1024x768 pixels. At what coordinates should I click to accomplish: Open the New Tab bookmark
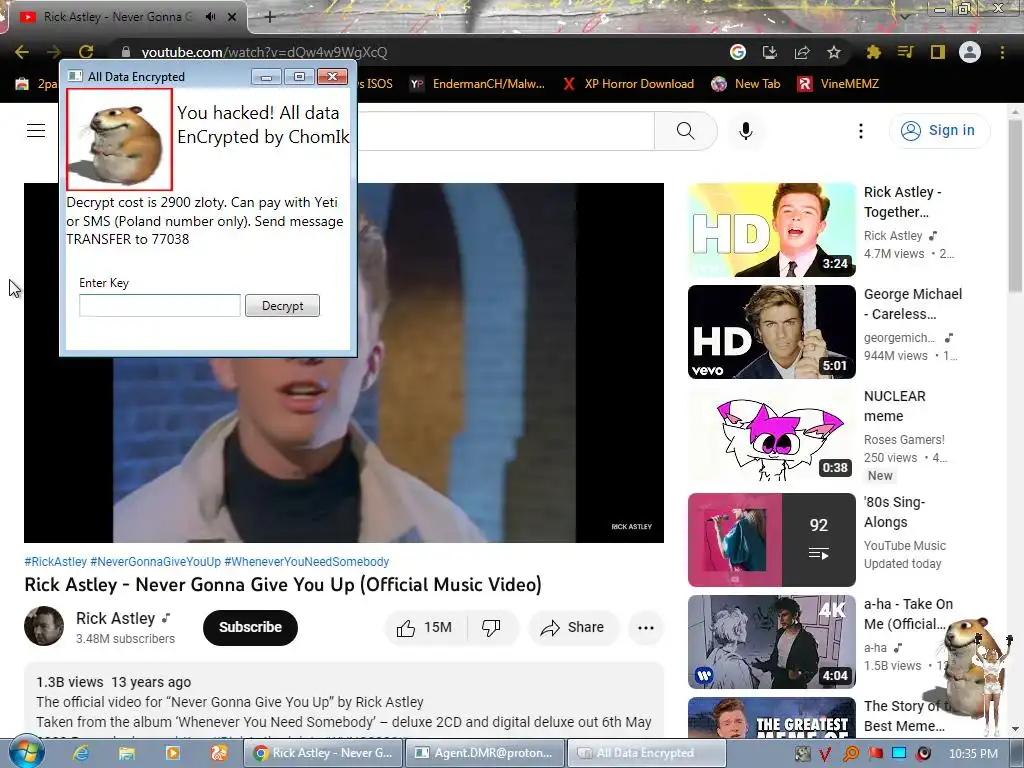[x=746, y=84]
